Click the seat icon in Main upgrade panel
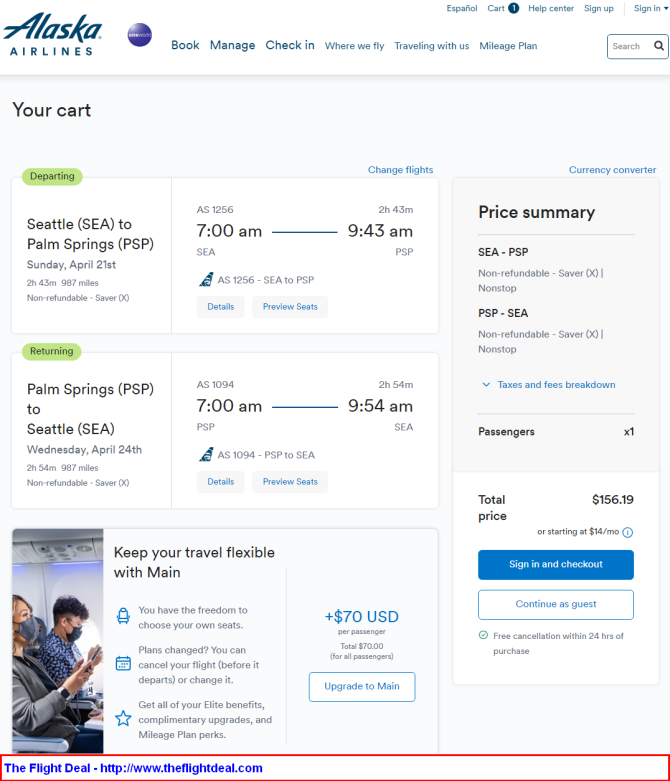Viewport: 670px width, 781px height. pyautogui.click(x=123, y=616)
